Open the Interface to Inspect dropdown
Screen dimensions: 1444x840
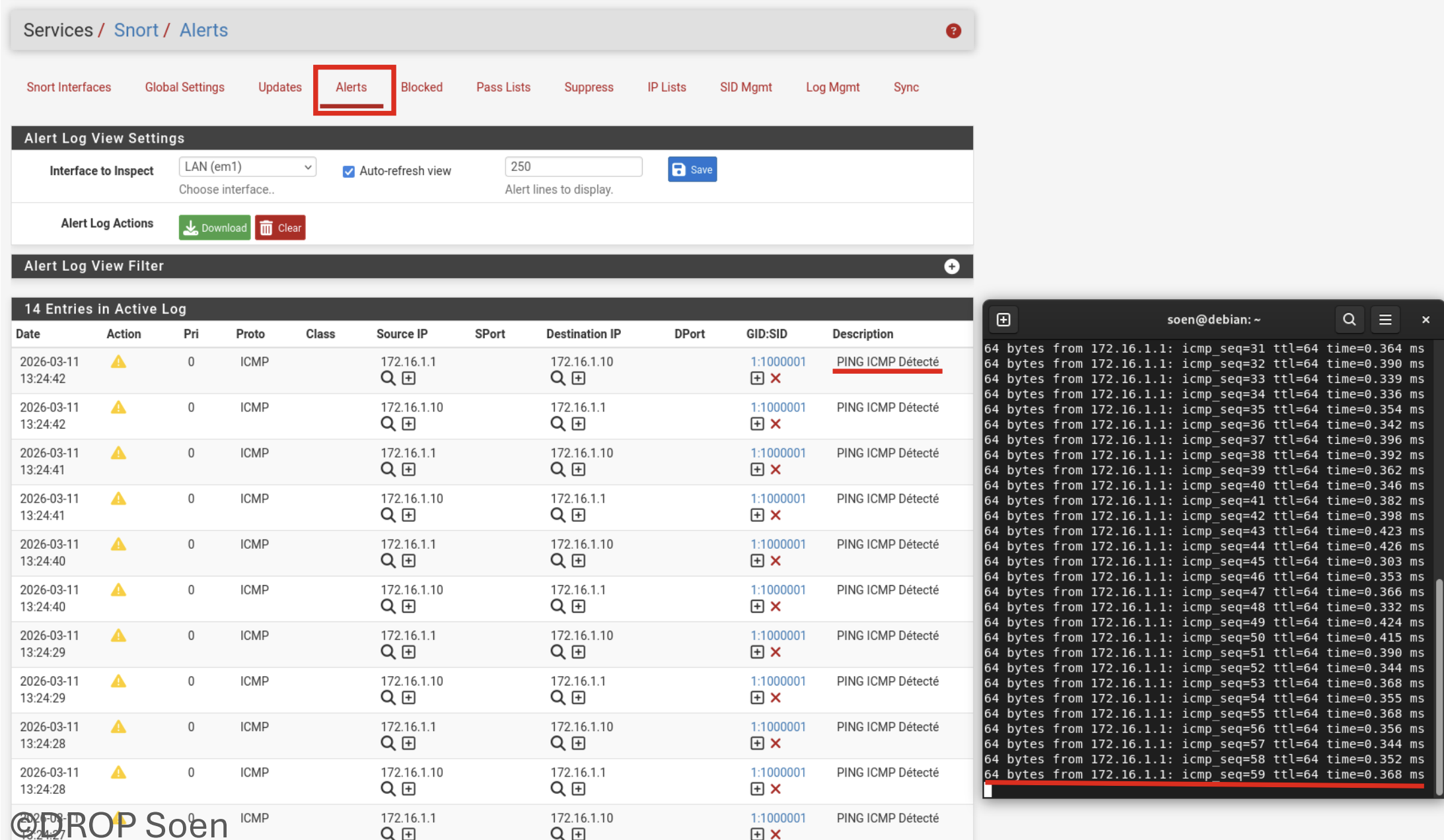[247, 167]
